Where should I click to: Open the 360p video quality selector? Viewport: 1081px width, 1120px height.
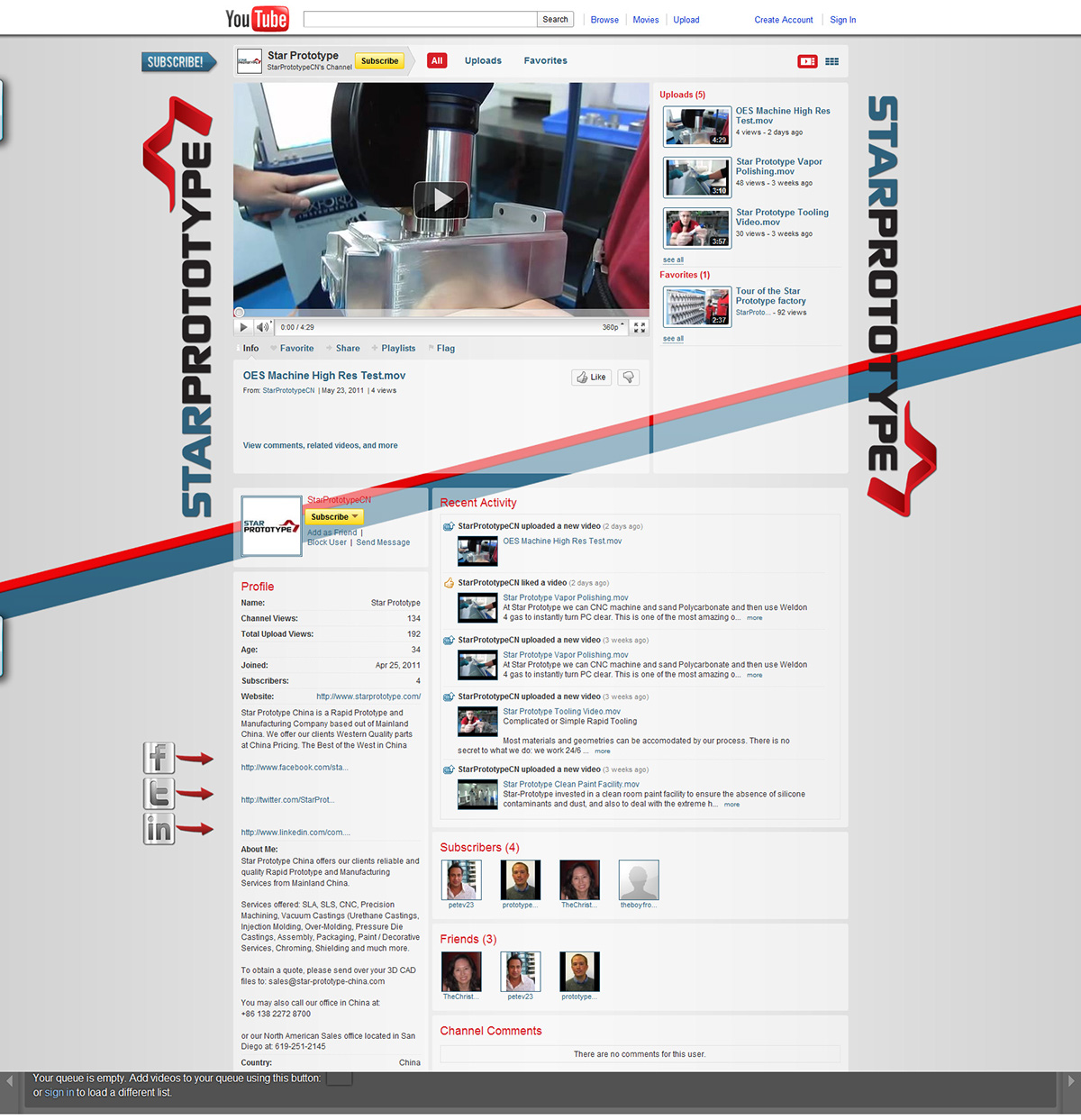613,327
